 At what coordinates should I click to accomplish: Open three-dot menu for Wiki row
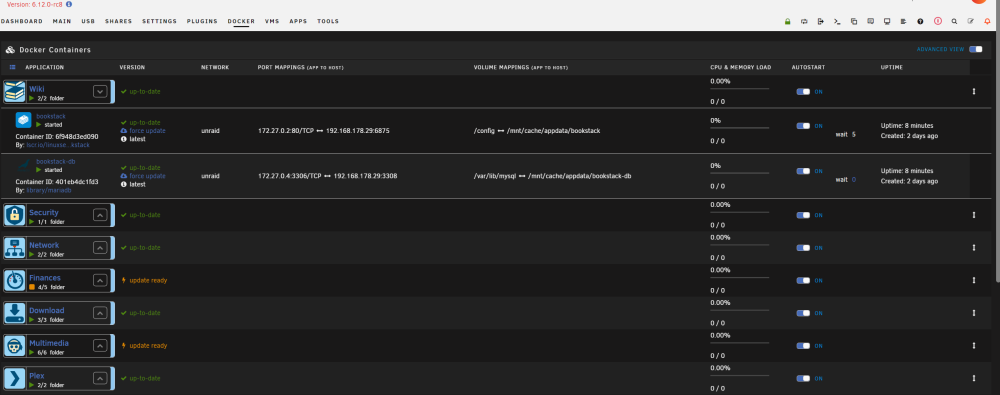tap(974, 91)
